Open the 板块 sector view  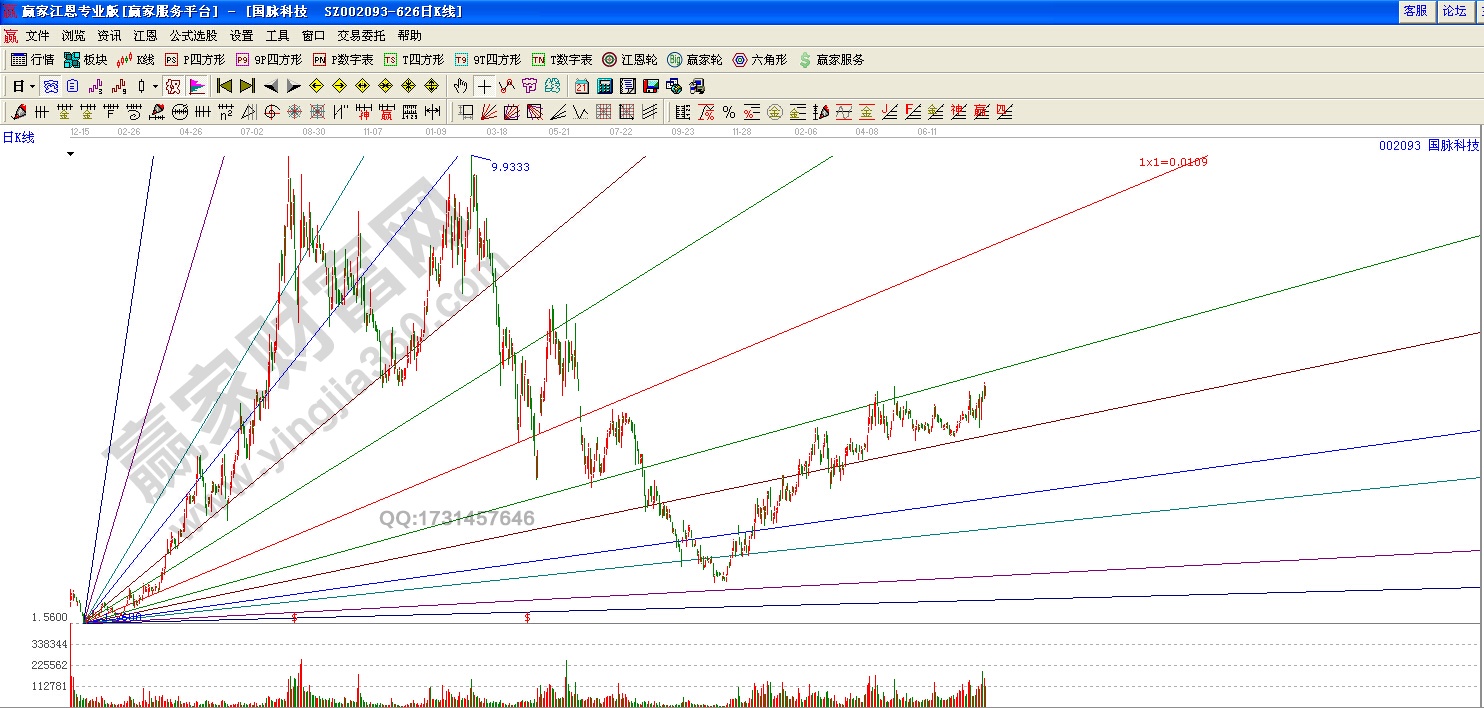click(x=85, y=60)
